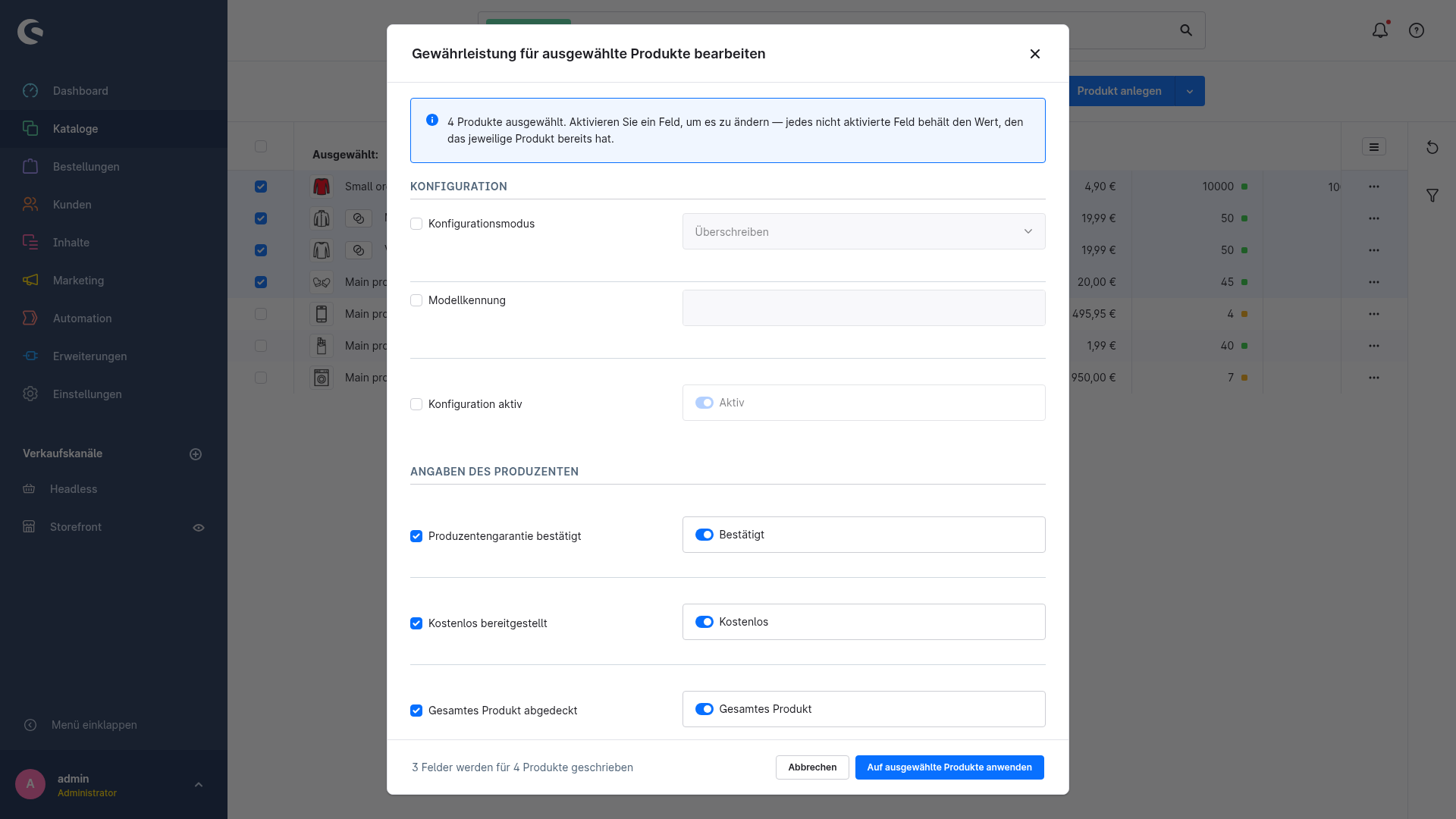Viewport: 1456px width, 819px height.
Task: Open the filter funnel icon
Action: point(1432,196)
